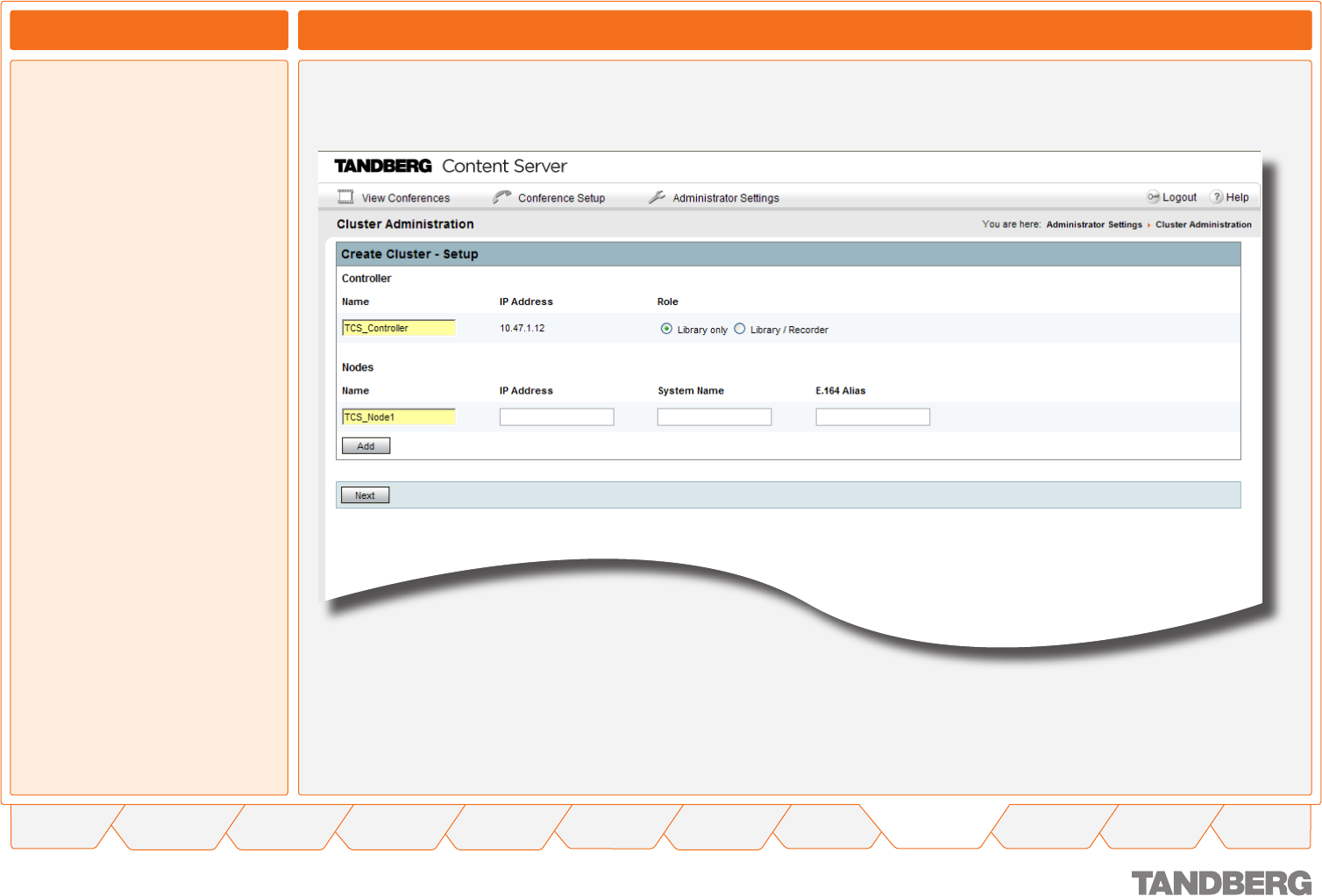The width and height of the screenshot is (1322, 896).
Task: Click the Administrator Settings wrench icon
Action: click(x=657, y=197)
